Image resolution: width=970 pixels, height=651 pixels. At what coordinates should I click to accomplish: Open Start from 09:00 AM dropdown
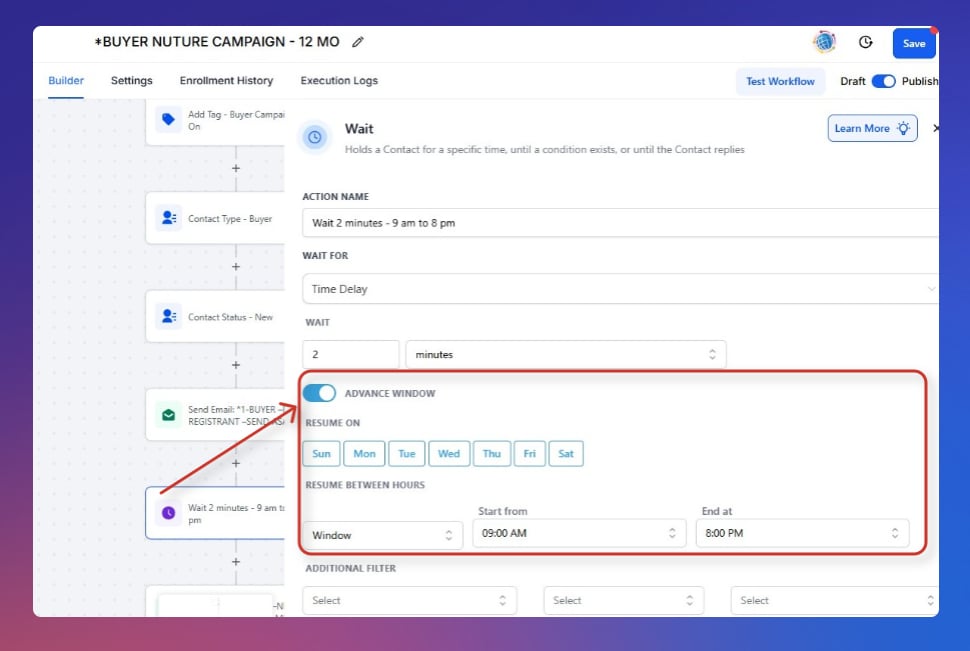579,533
